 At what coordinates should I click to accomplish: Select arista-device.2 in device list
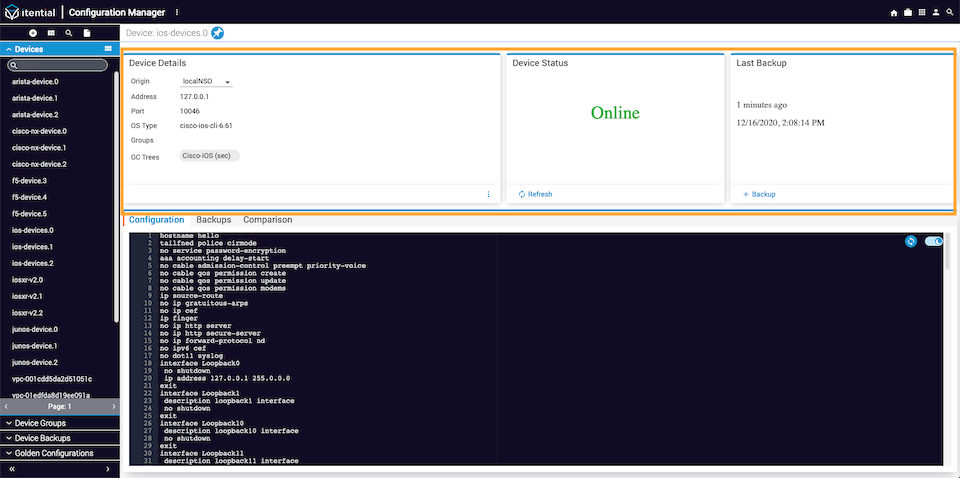coord(36,114)
